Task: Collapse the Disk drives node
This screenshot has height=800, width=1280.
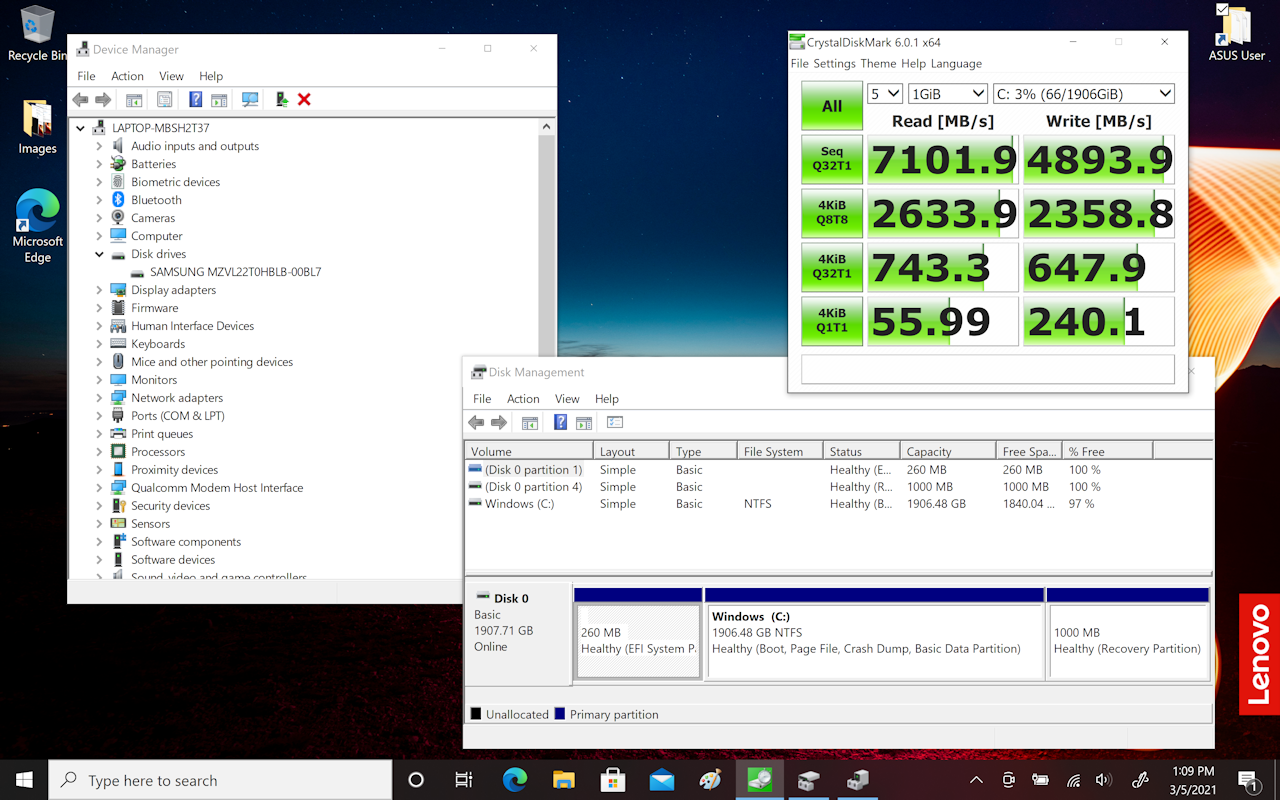Action: click(99, 254)
